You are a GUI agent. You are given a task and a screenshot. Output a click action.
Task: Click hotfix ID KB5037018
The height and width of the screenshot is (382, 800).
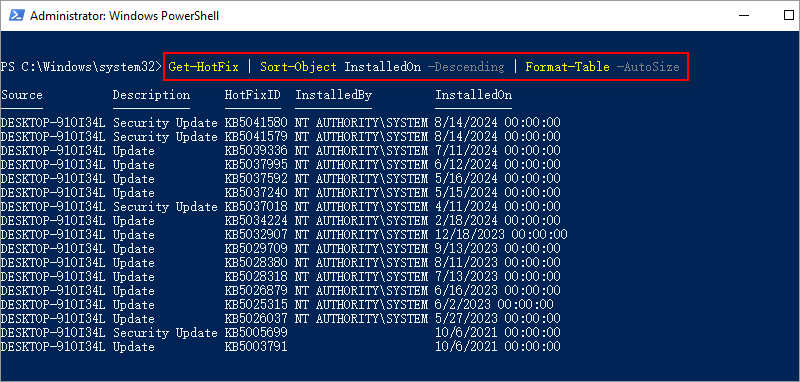[x=256, y=207]
